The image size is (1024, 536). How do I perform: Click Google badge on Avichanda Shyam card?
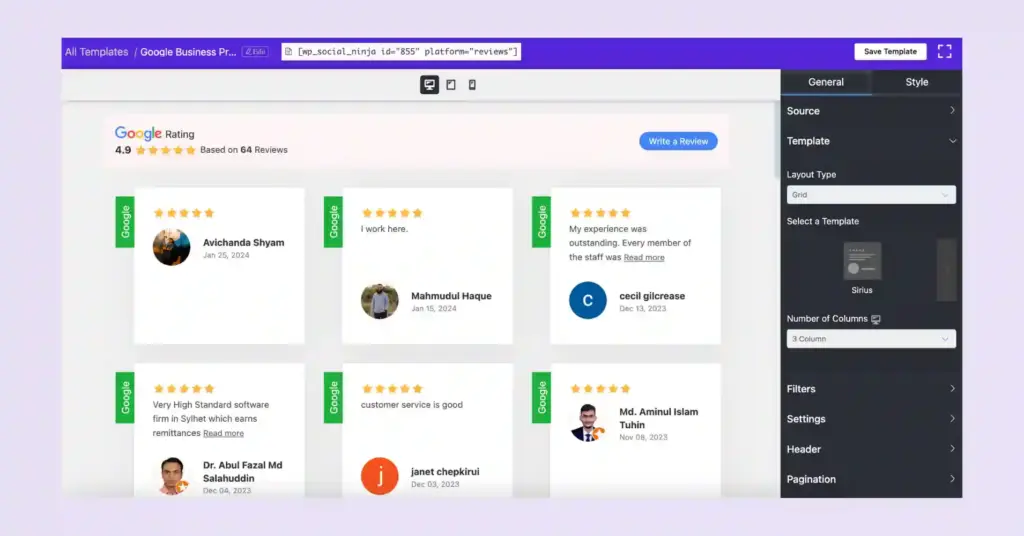125,222
